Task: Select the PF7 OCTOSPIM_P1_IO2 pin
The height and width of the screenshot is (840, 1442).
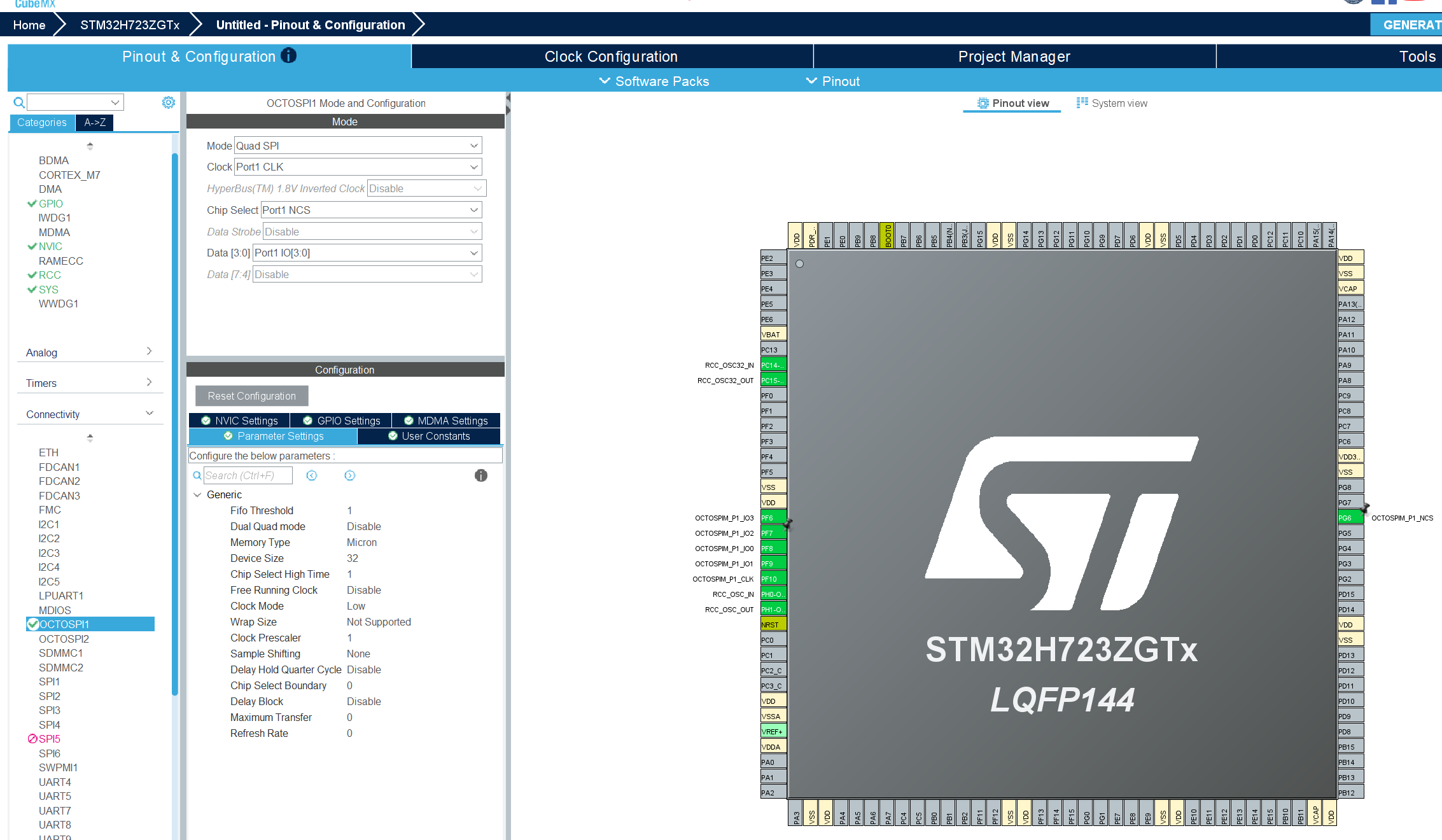Action: click(x=773, y=533)
